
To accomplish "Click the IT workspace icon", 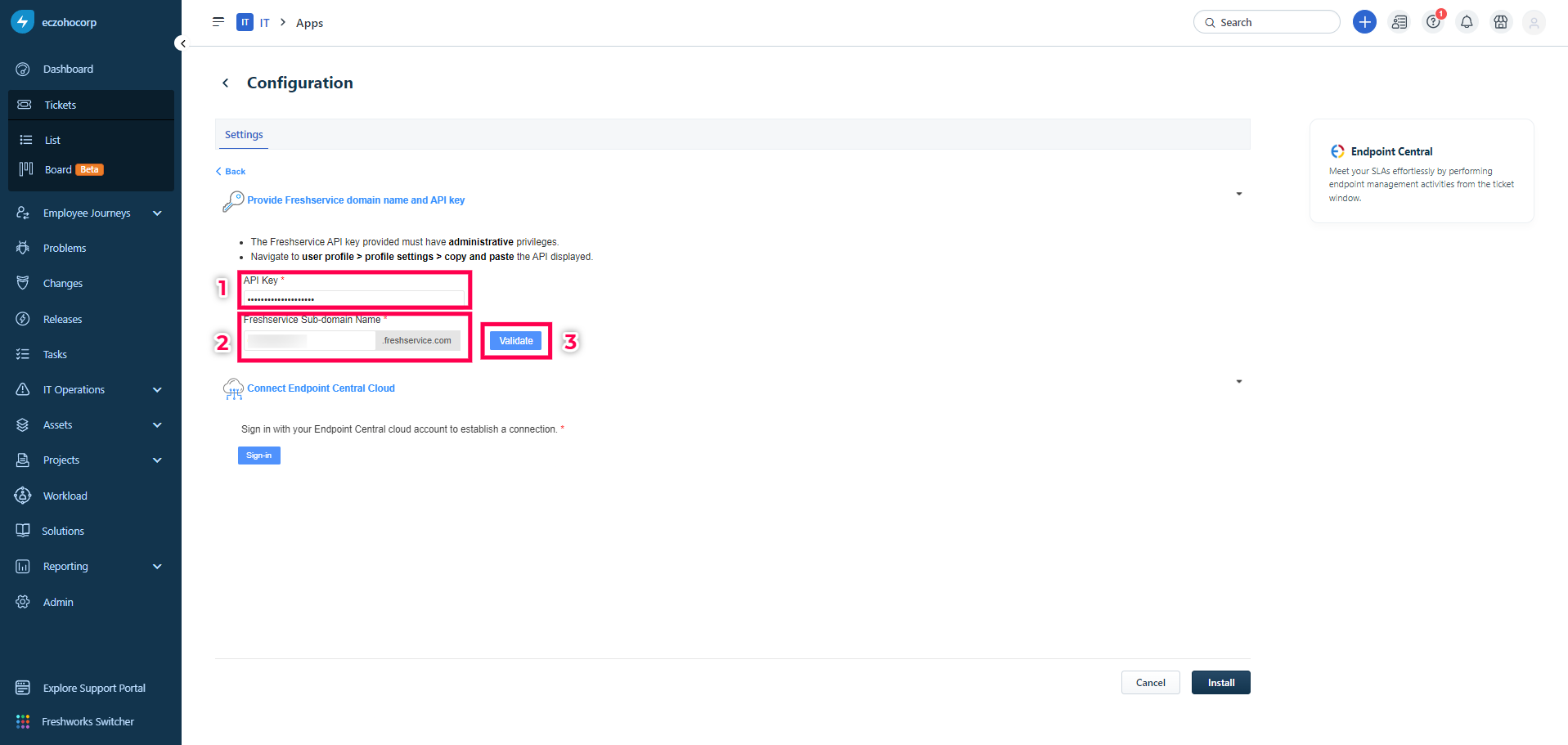I will pyautogui.click(x=245, y=22).
